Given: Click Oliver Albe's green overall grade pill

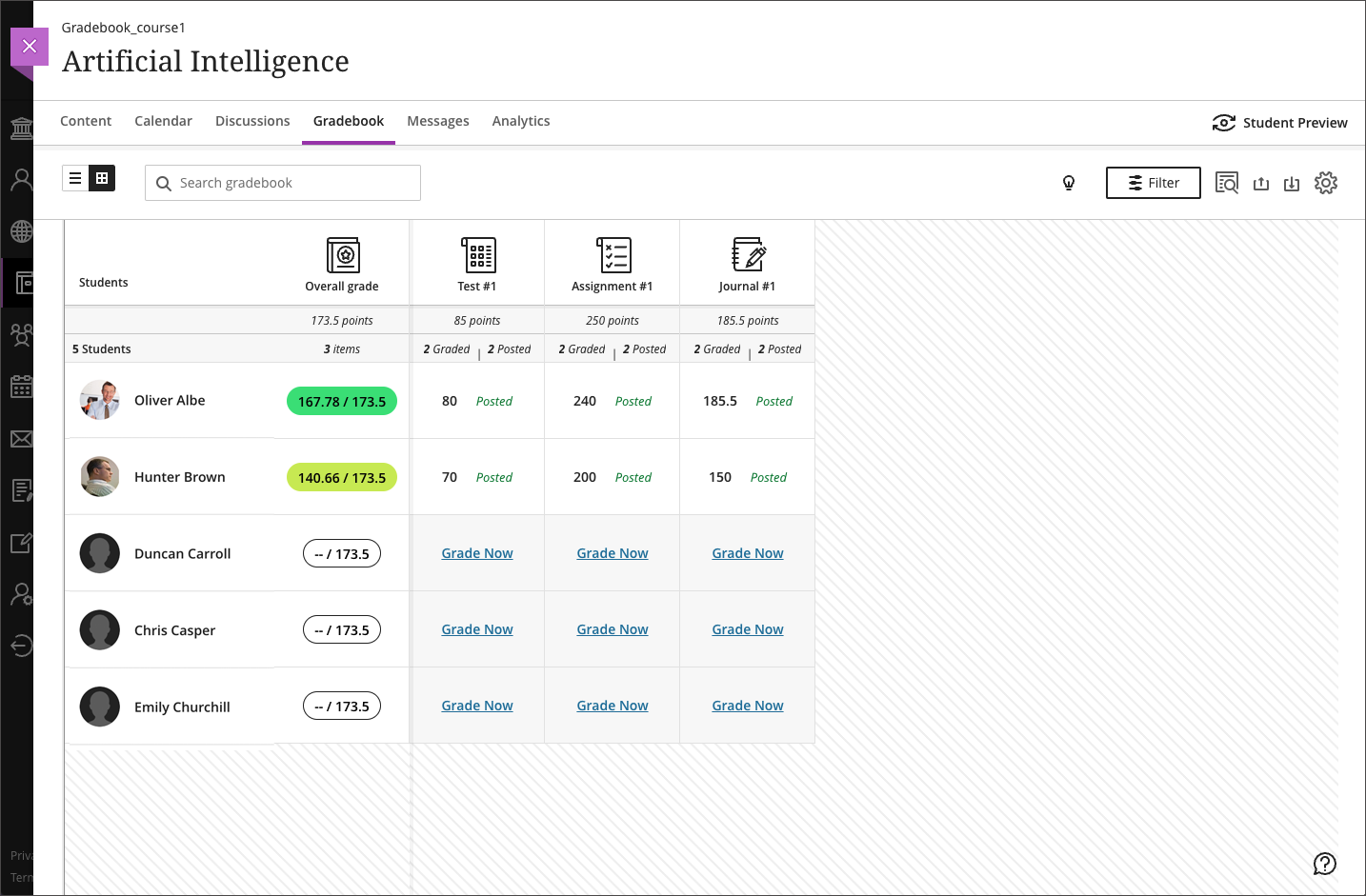Looking at the screenshot, I should pyautogui.click(x=342, y=401).
